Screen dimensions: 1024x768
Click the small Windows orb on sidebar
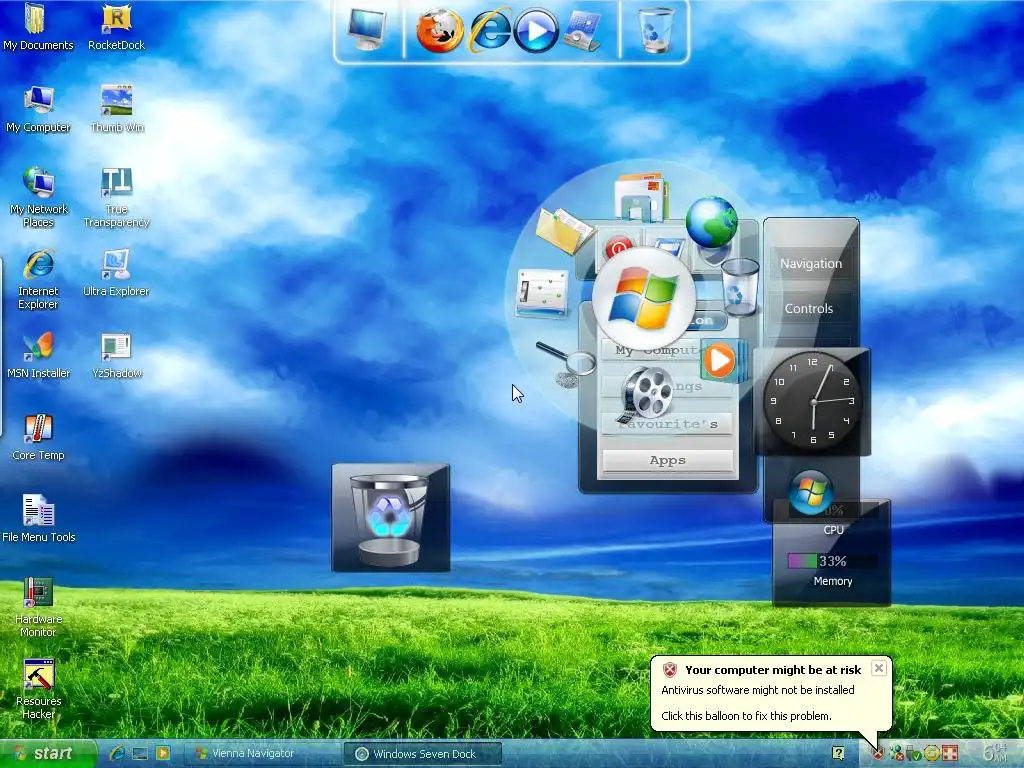click(x=810, y=492)
